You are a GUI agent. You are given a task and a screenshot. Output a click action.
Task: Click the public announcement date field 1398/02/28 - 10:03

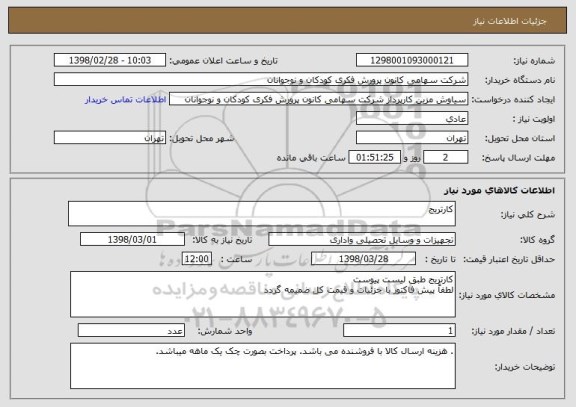click(x=110, y=60)
